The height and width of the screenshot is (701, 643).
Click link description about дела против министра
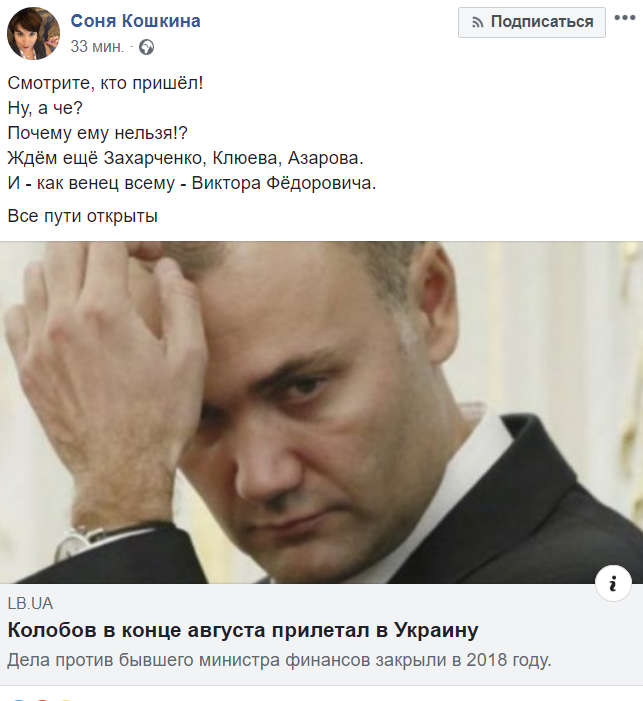click(x=279, y=660)
